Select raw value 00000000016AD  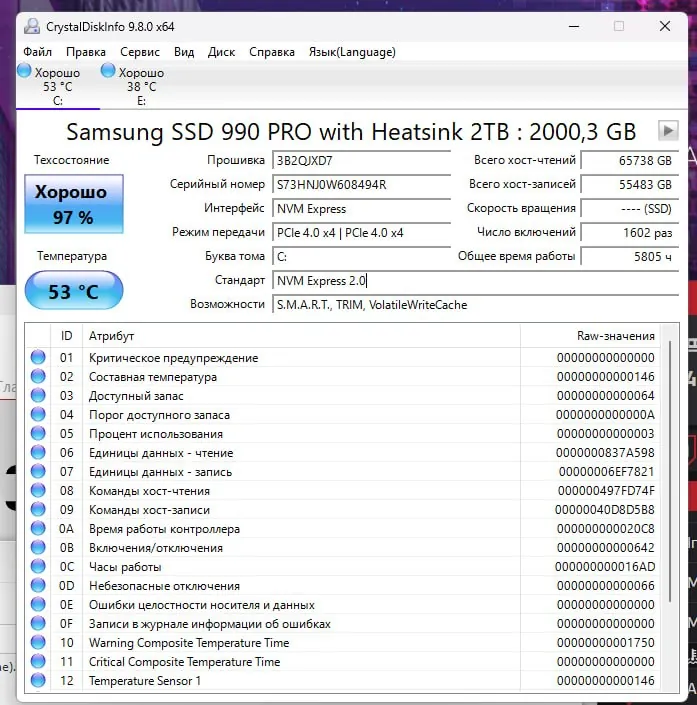605,567
